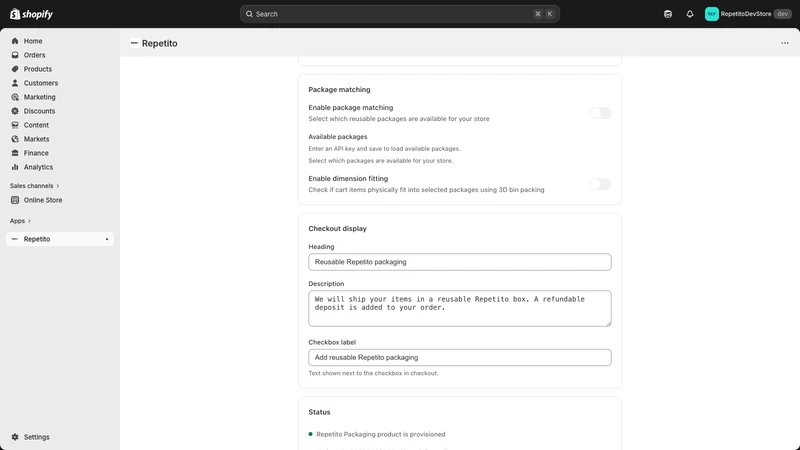This screenshot has width=800, height=450.
Task: Click the Analytics bar chart icon
Action: coord(15,167)
